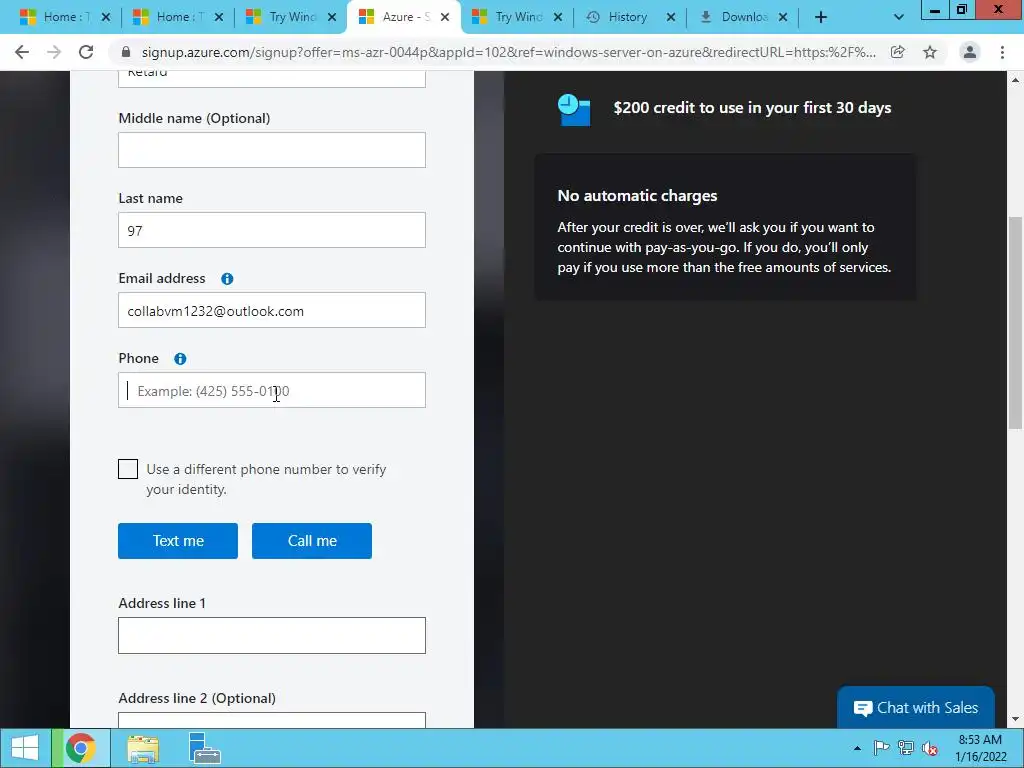Image resolution: width=1024 pixels, height=768 pixels.
Task: Click scrollbar down arrow
Action: 1015,719
